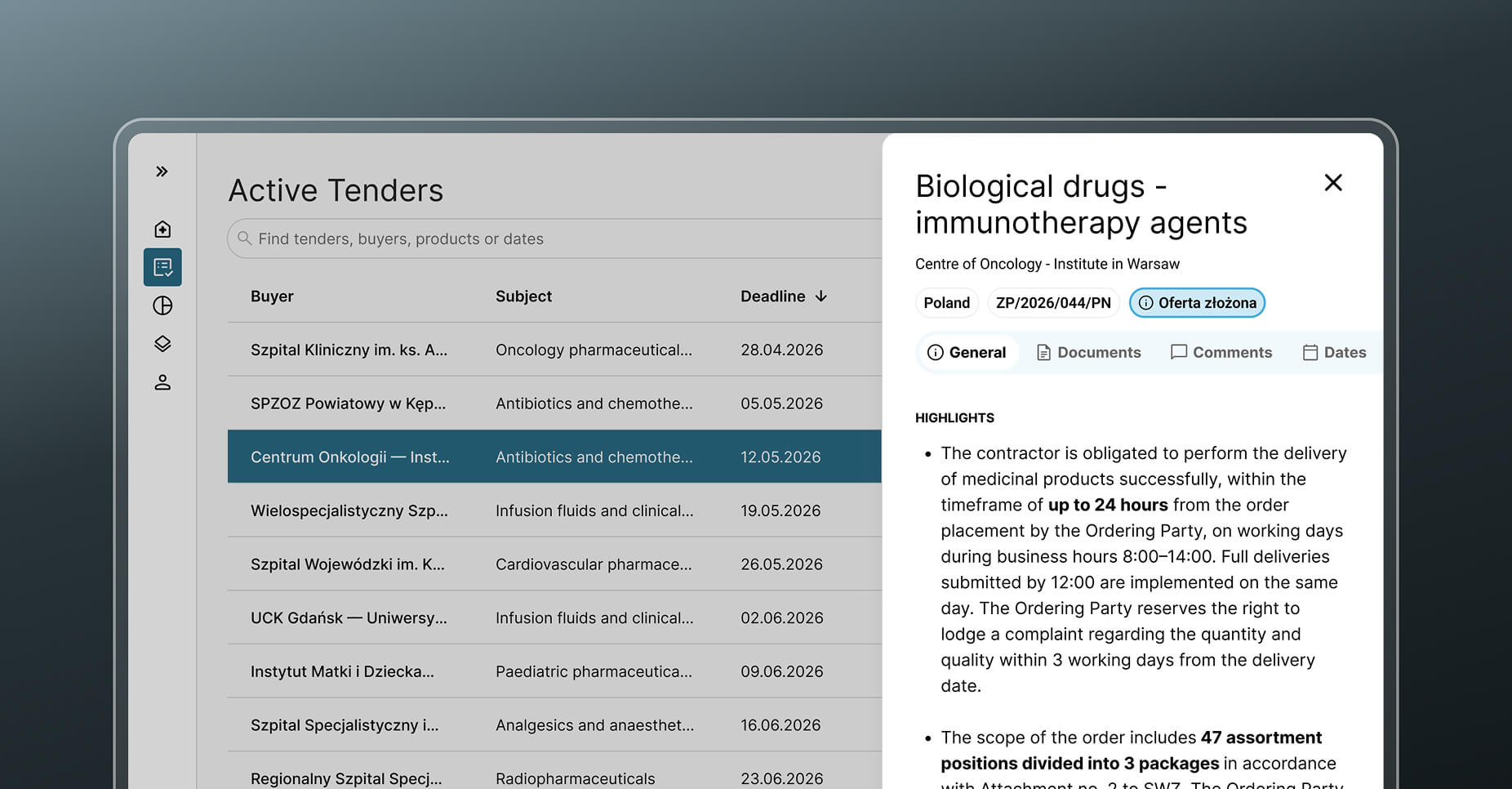Open the user profile icon in sidebar
This screenshot has height=789, width=1512.
pyautogui.click(x=162, y=382)
